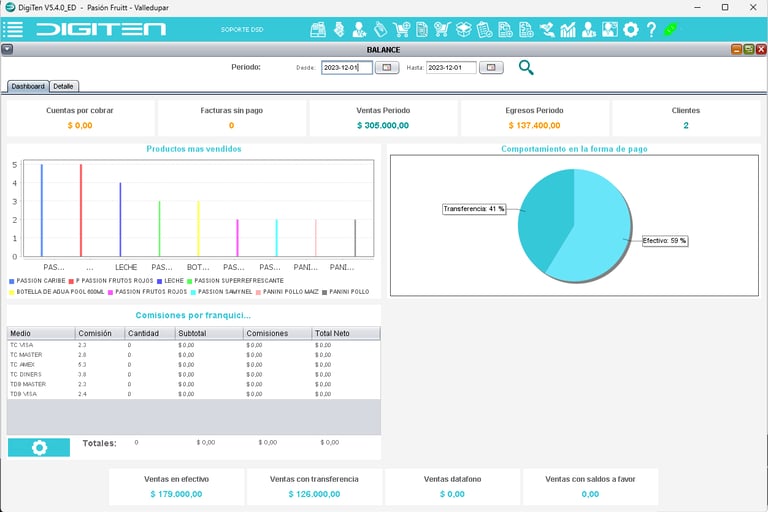Open the hamburger main menu
The image size is (768, 512).
13,29
